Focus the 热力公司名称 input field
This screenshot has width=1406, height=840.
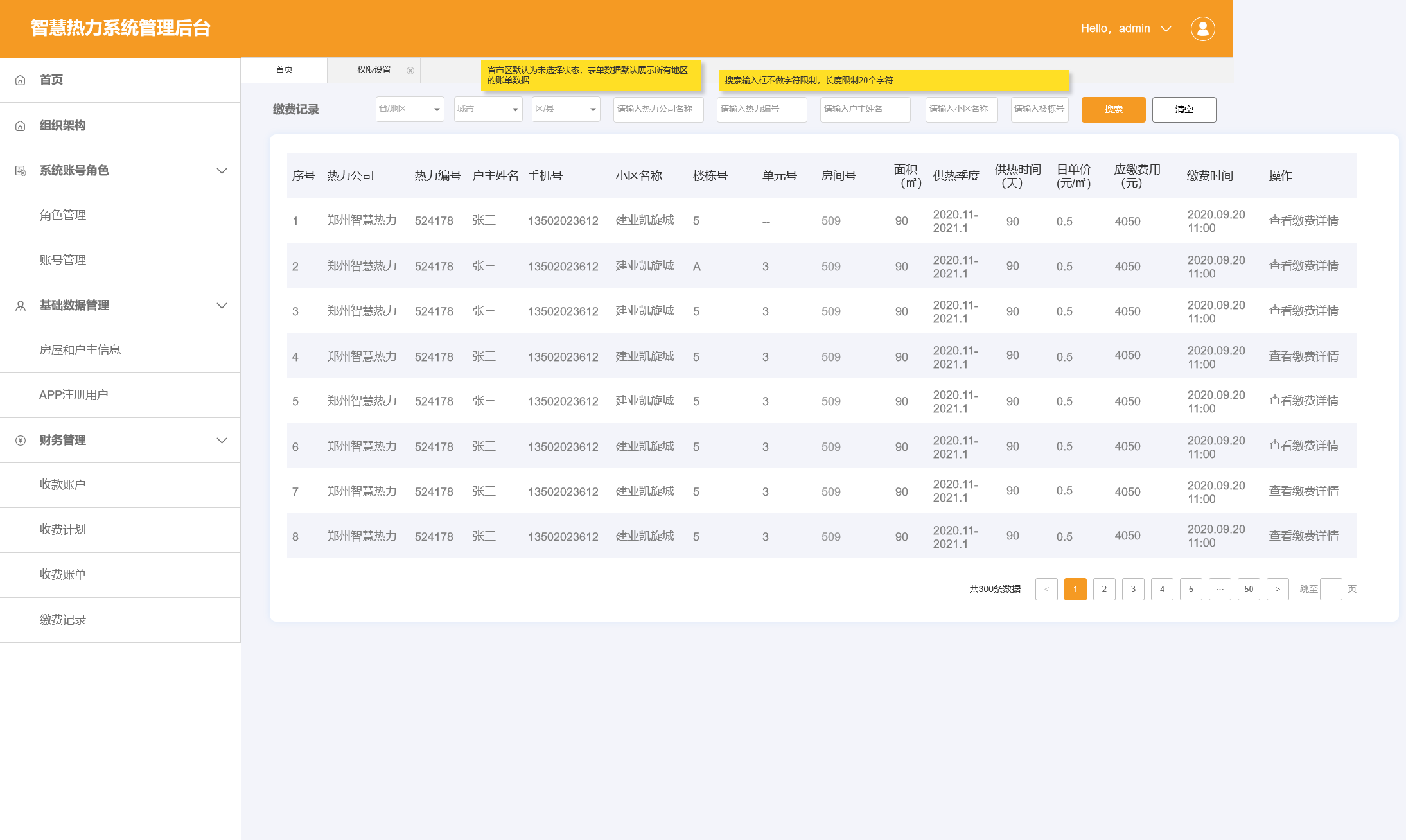tap(658, 109)
